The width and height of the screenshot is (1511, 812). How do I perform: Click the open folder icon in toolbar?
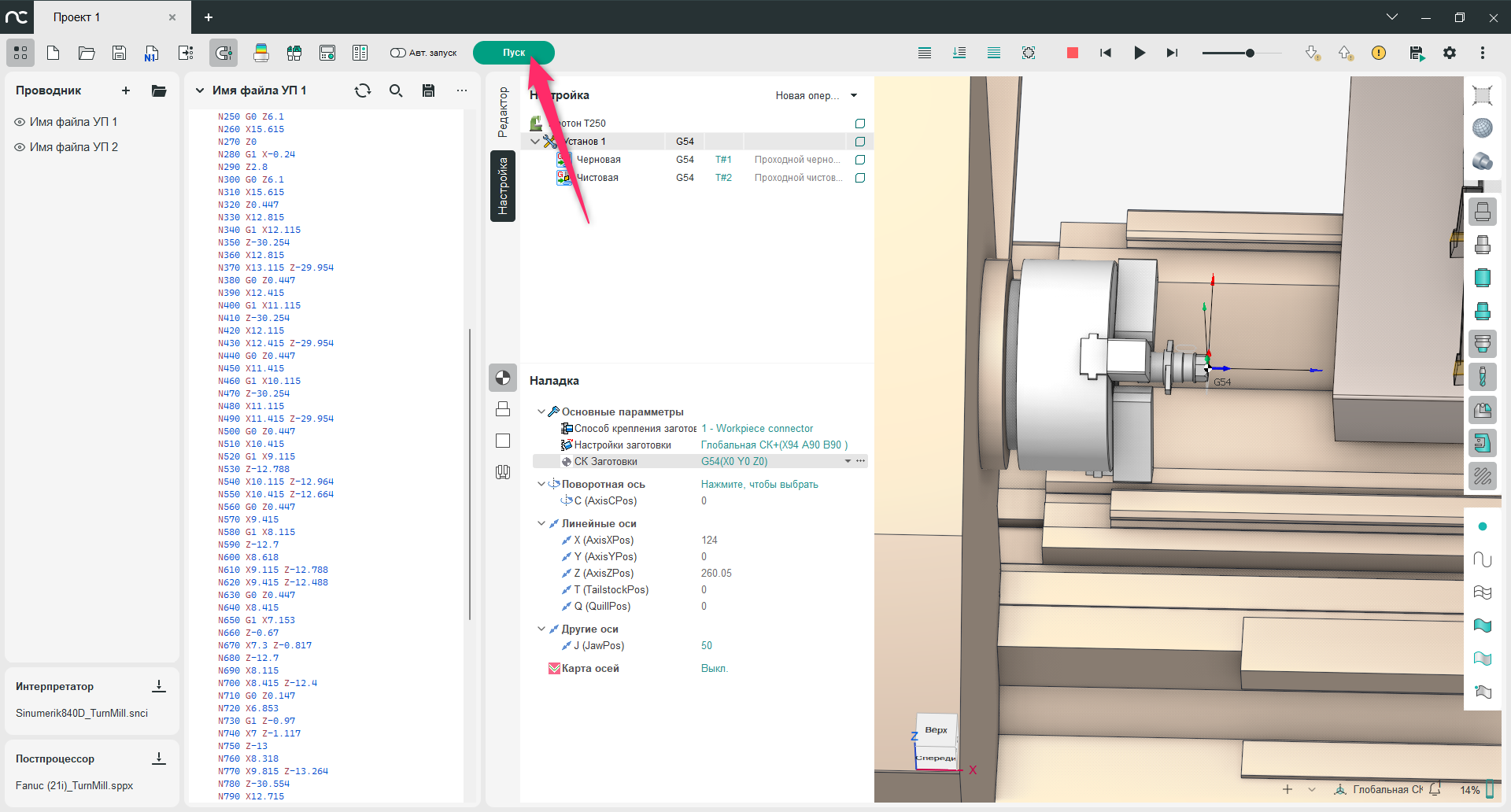point(87,53)
